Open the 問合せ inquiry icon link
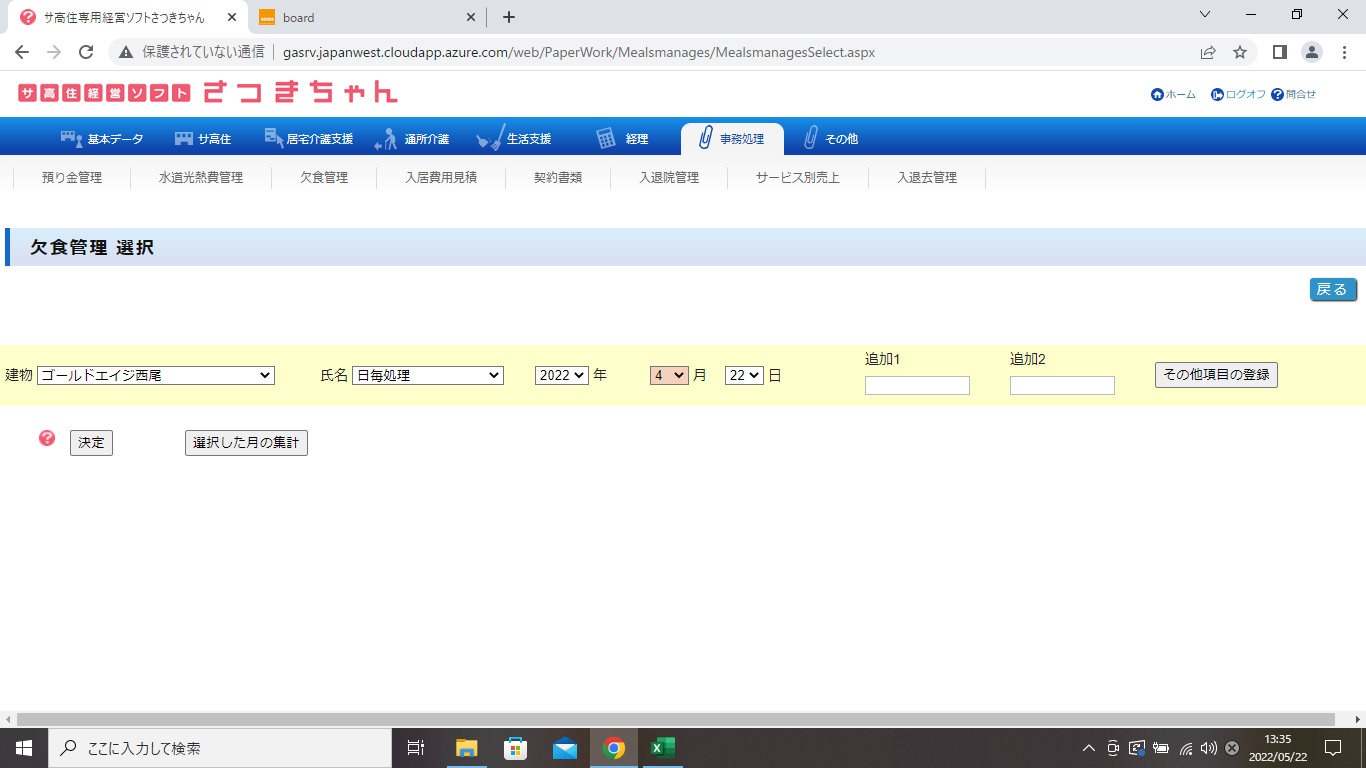This screenshot has width=1366, height=768. click(1277, 95)
